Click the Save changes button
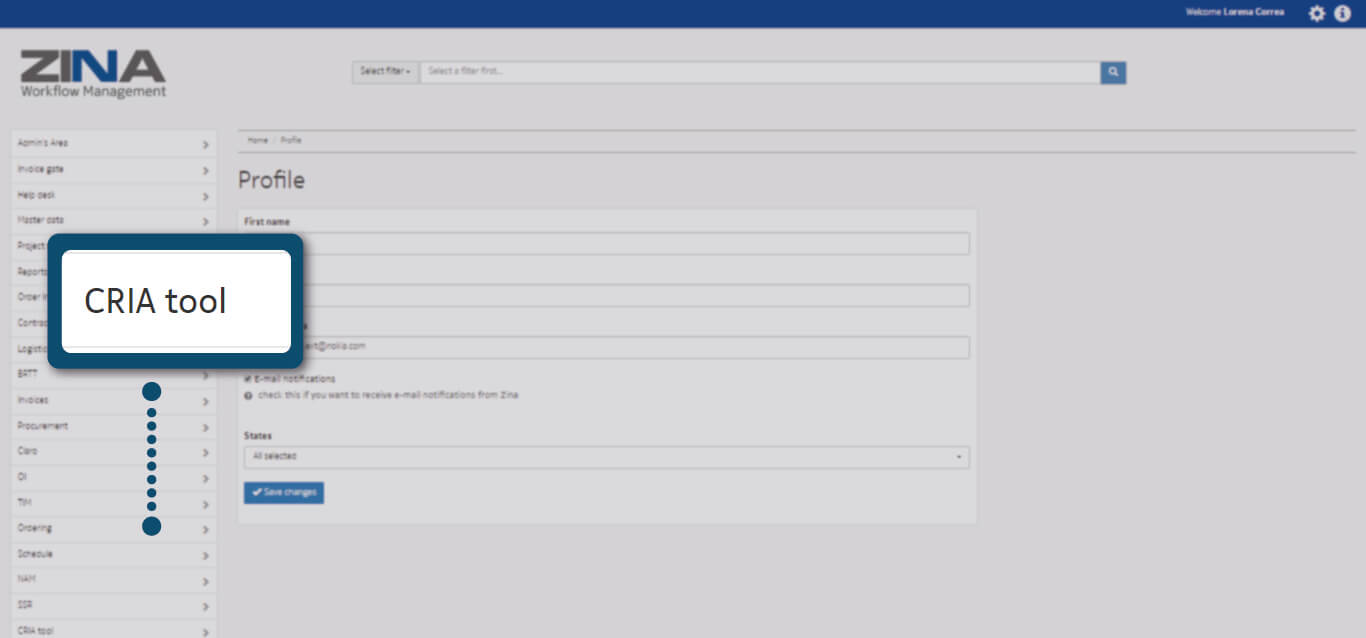1366x638 pixels. (x=284, y=493)
